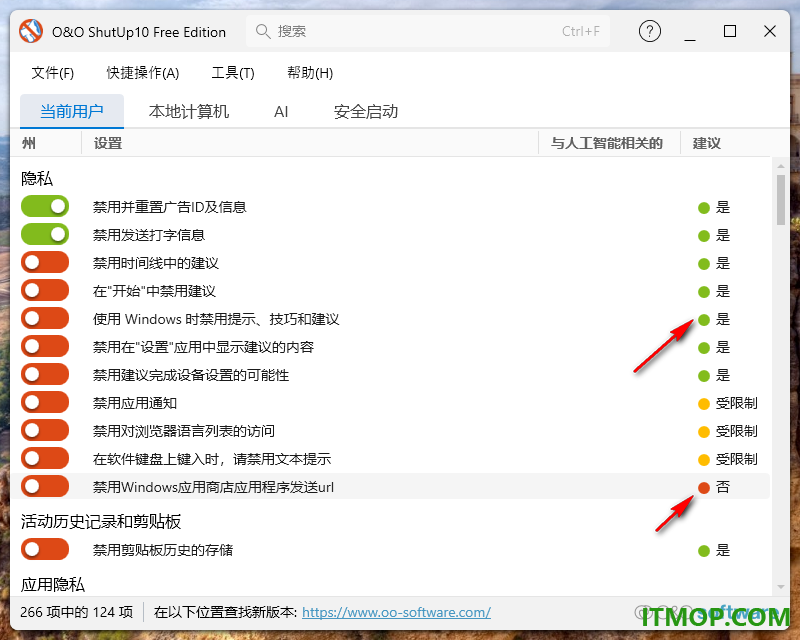The image size is (800, 640).
Task: Click green recommendation dot for 禁用发送打字信息
Action: (x=704, y=236)
